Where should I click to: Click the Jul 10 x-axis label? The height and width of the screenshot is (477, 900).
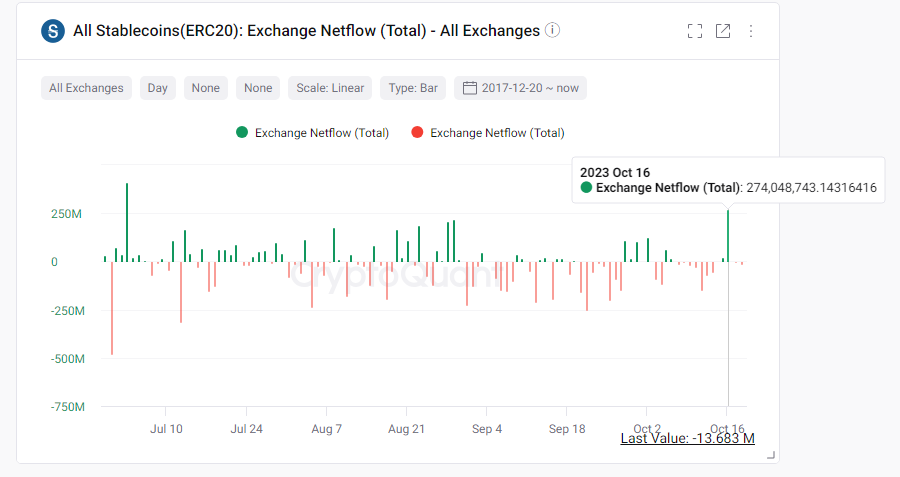[x=166, y=429]
